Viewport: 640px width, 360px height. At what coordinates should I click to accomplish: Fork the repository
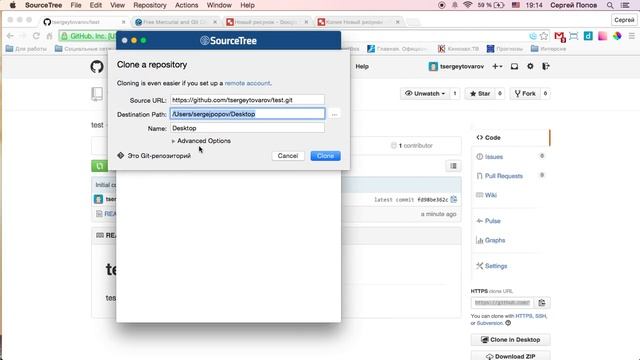click(x=525, y=93)
